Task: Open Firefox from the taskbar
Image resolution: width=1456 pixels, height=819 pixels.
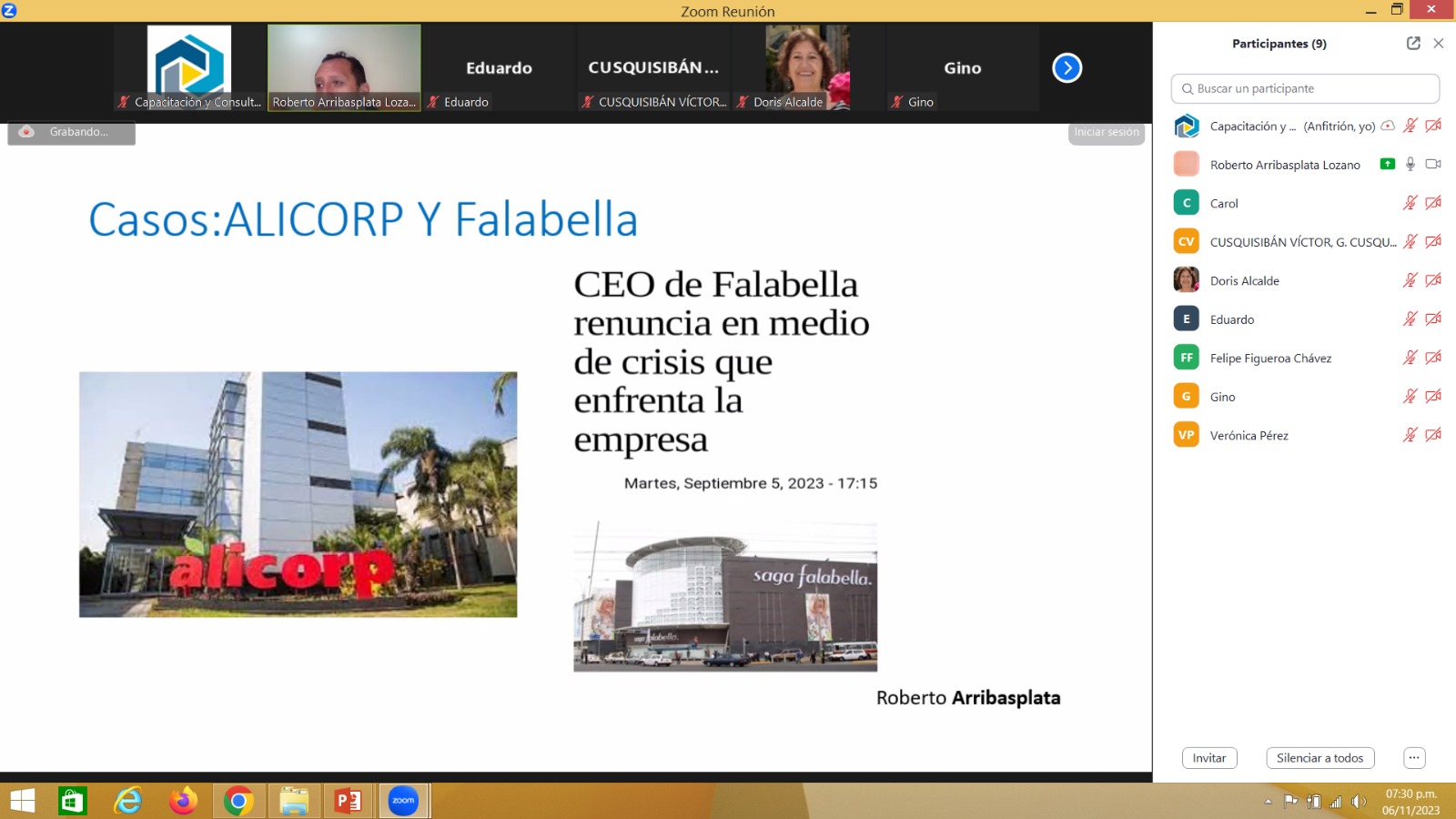Action: pos(183,801)
